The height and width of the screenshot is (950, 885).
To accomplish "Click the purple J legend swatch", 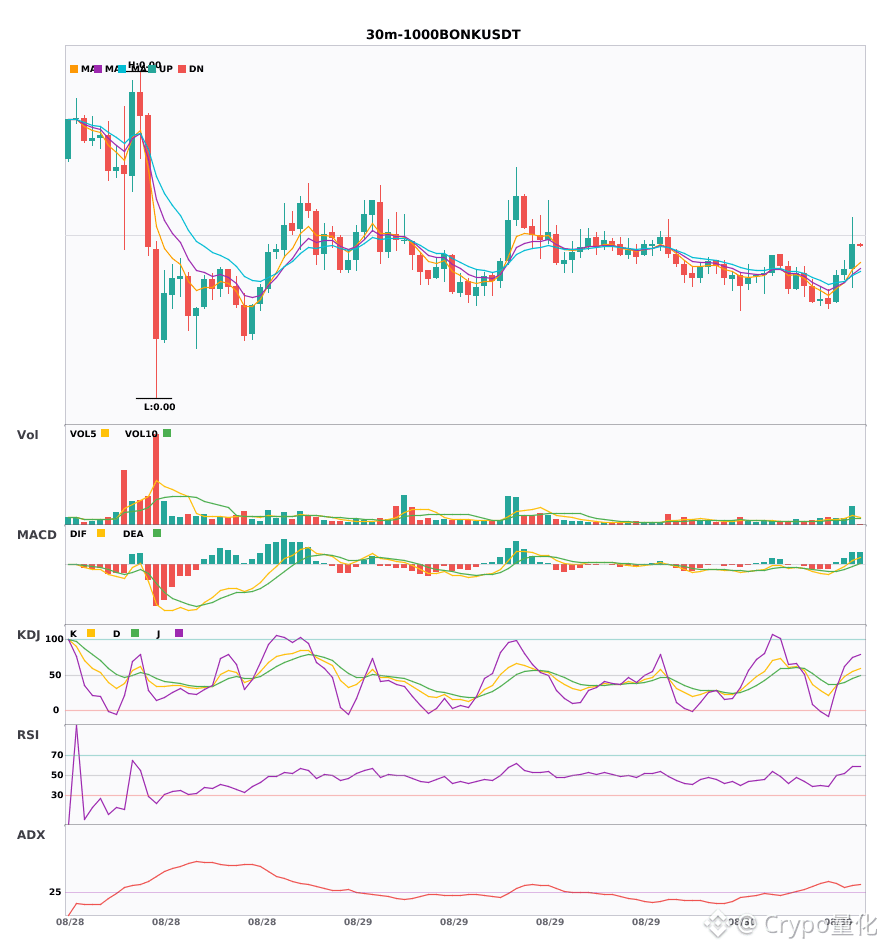I will (x=179, y=633).
